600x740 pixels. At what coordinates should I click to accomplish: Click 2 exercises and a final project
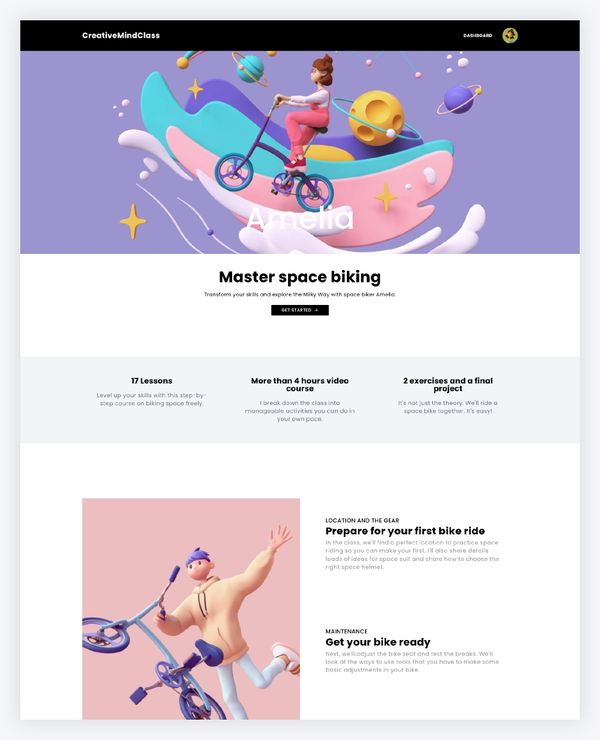[448, 385]
